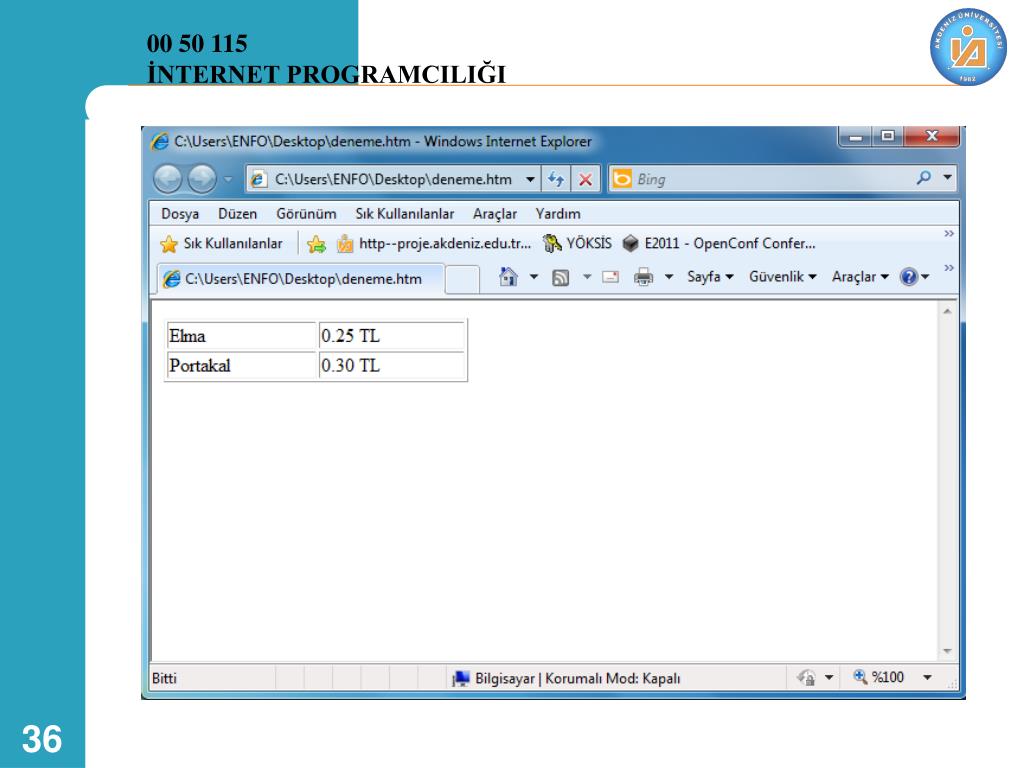
Task: Click the vertical scrollbar up arrow
Action: (947, 312)
